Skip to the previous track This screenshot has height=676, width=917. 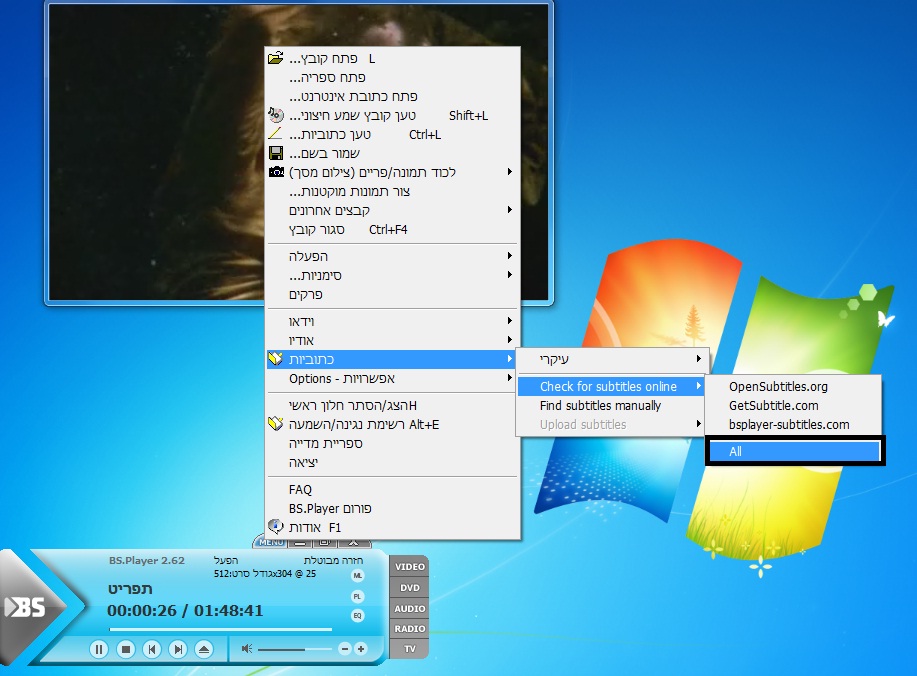(151, 649)
